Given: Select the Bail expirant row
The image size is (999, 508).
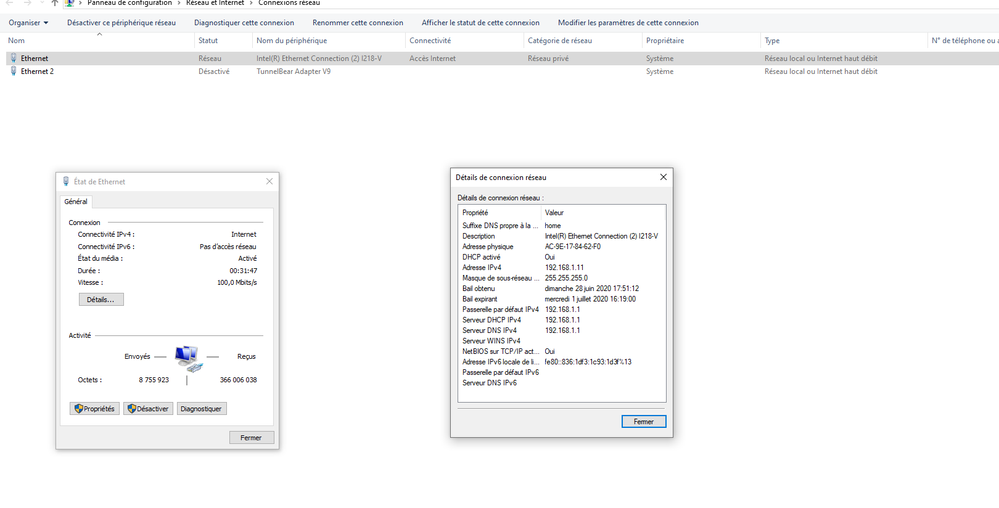Looking at the screenshot, I should [x=561, y=299].
